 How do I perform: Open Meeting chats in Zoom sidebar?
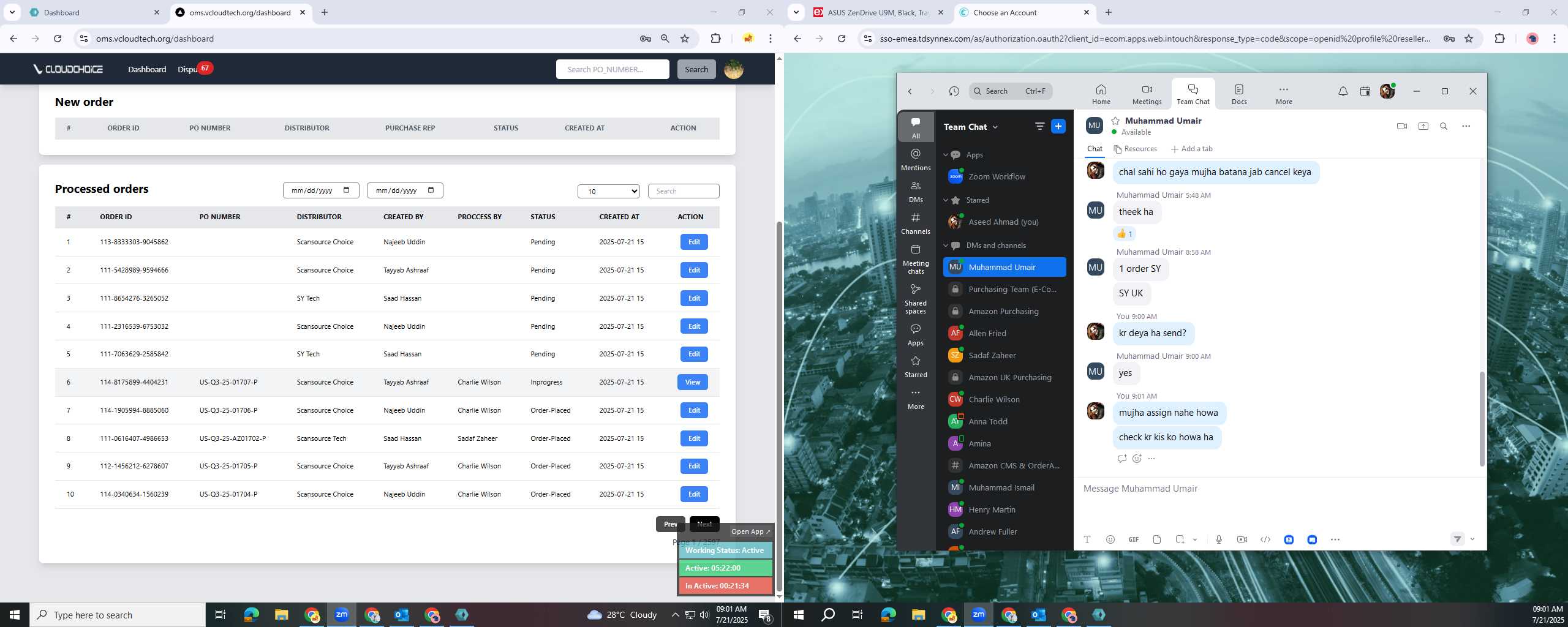tap(916, 259)
